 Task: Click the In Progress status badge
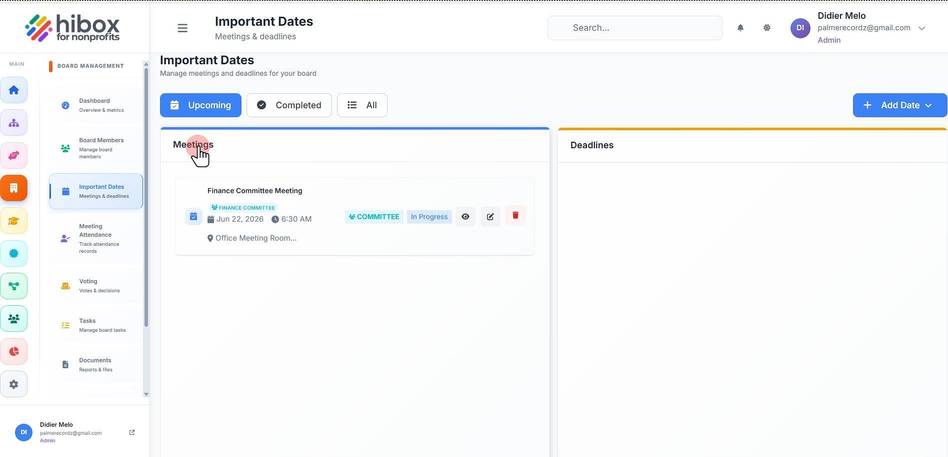429,216
